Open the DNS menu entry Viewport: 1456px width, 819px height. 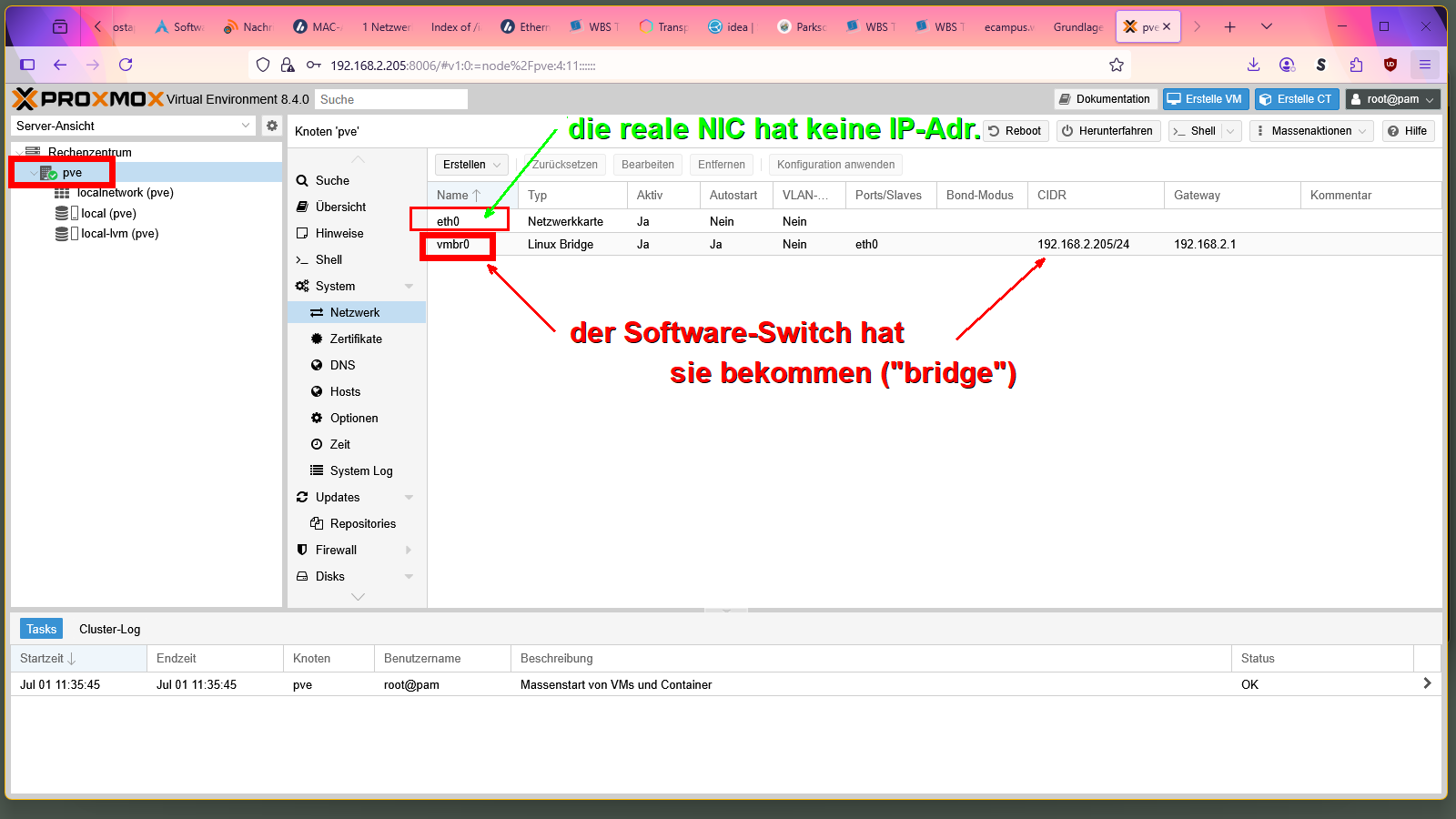(342, 365)
